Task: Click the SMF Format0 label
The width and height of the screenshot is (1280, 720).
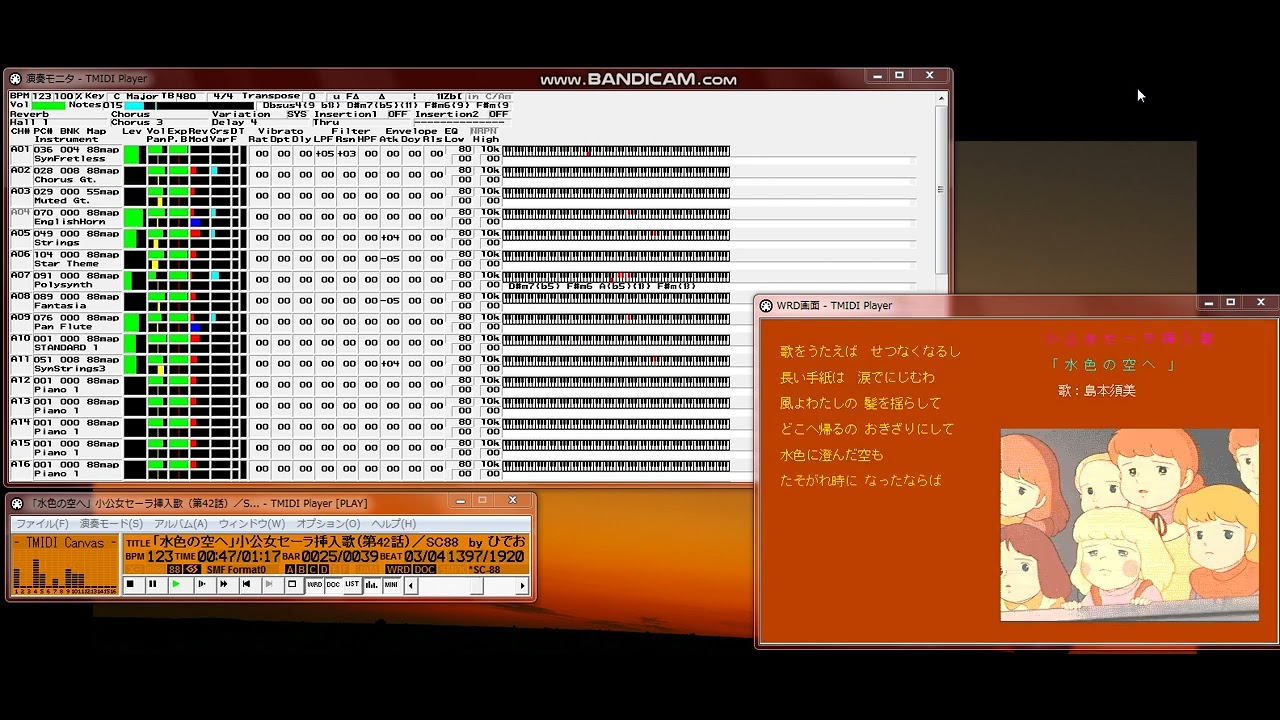Action: [236, 570]
